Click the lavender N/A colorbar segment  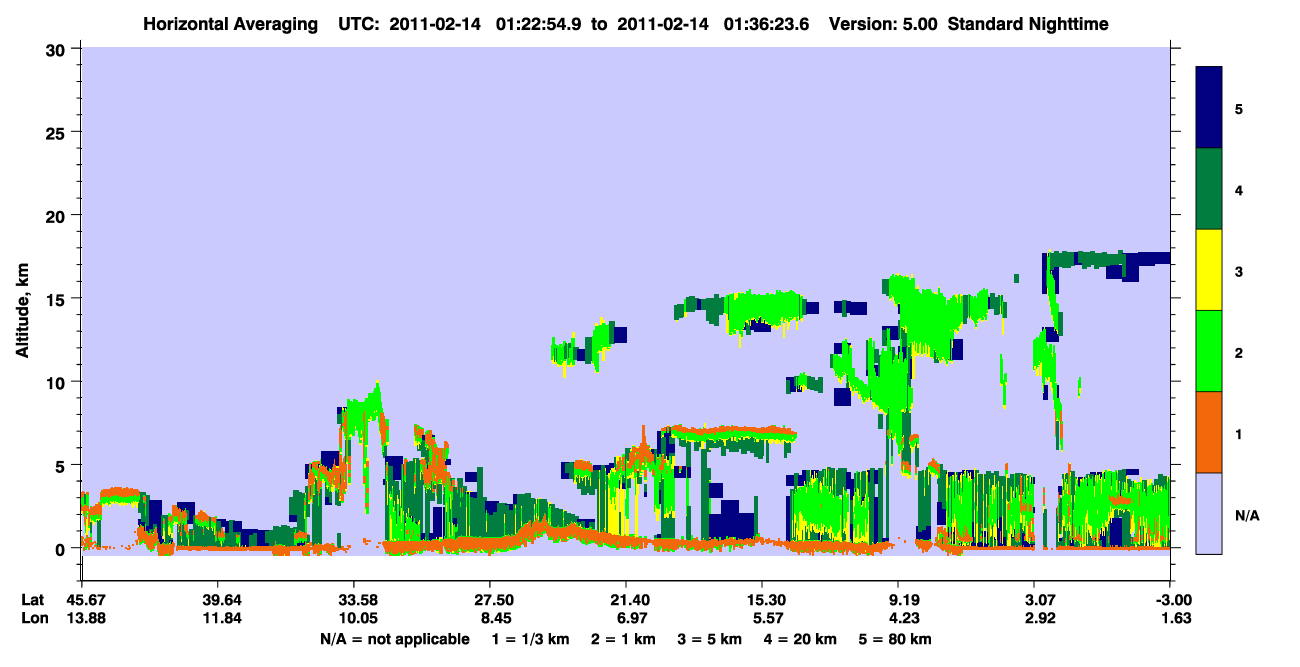click(1209, 513)
